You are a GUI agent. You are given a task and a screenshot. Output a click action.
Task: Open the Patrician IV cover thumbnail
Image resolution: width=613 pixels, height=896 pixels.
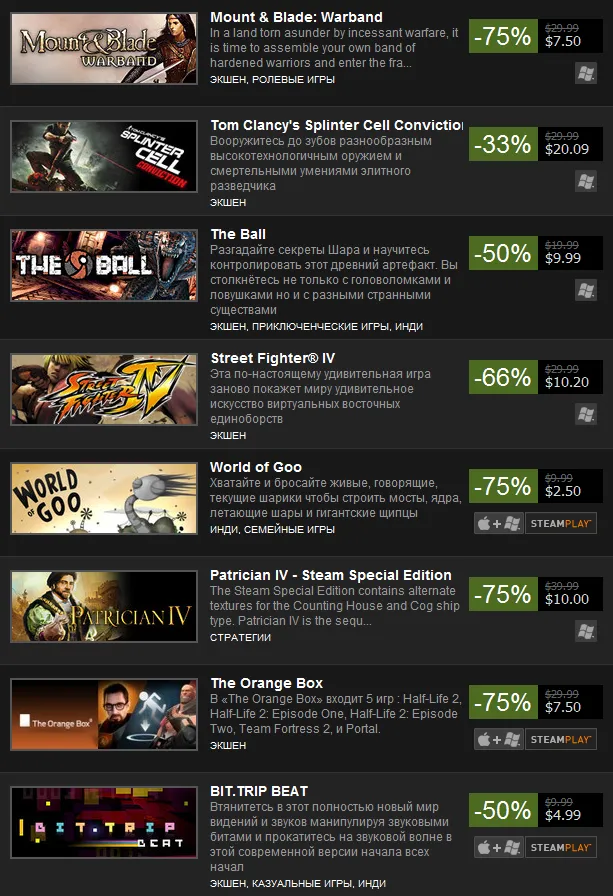click(104, 606)
